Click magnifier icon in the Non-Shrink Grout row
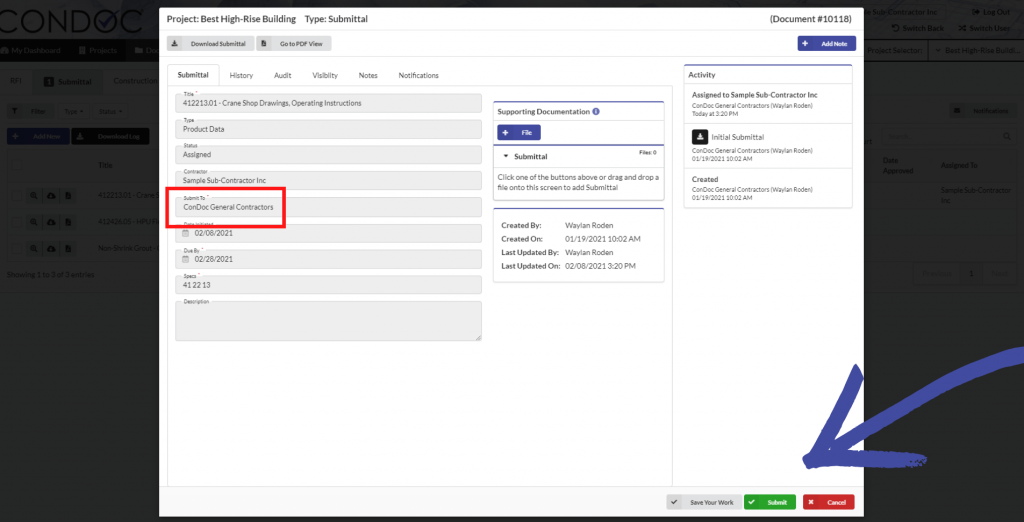The width and height of the screenshot is (1024, 522). (33, 248)
